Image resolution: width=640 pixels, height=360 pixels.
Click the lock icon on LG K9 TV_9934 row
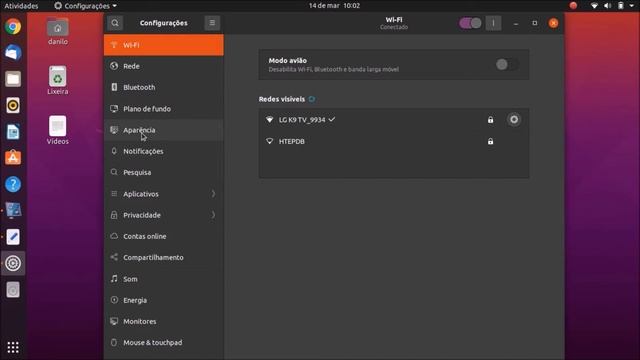(x=490, y=120)
